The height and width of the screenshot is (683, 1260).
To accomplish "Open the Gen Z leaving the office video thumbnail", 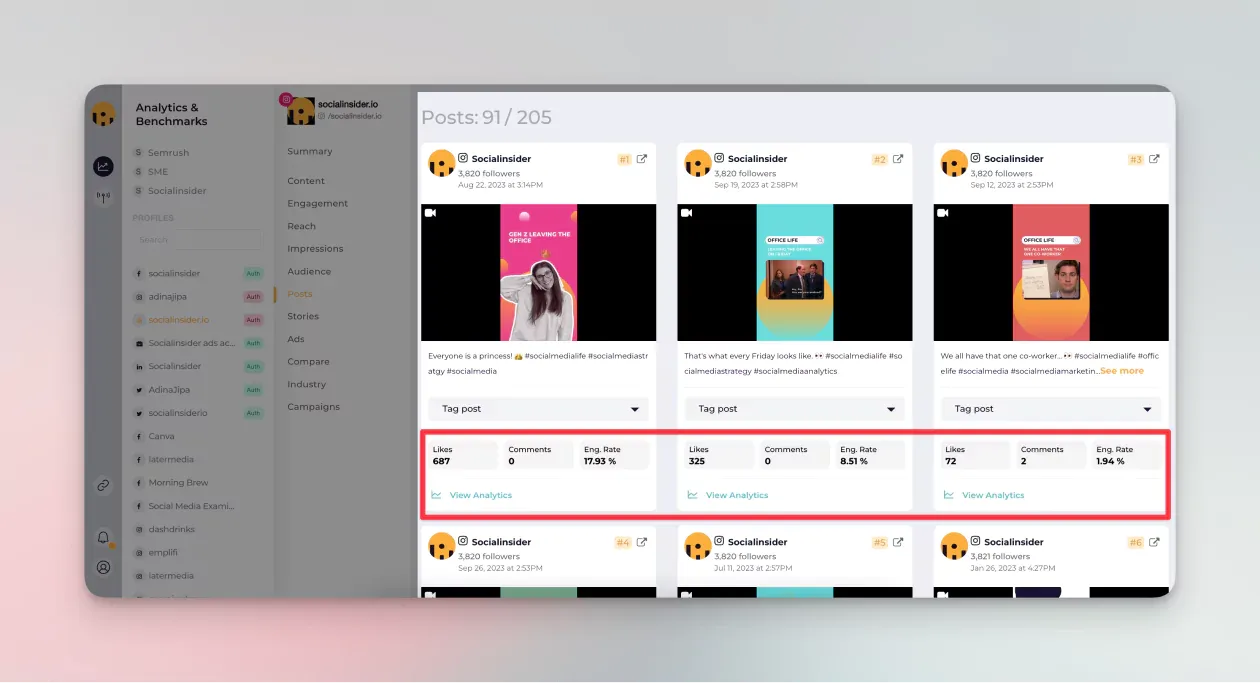I will pos(539,273).
